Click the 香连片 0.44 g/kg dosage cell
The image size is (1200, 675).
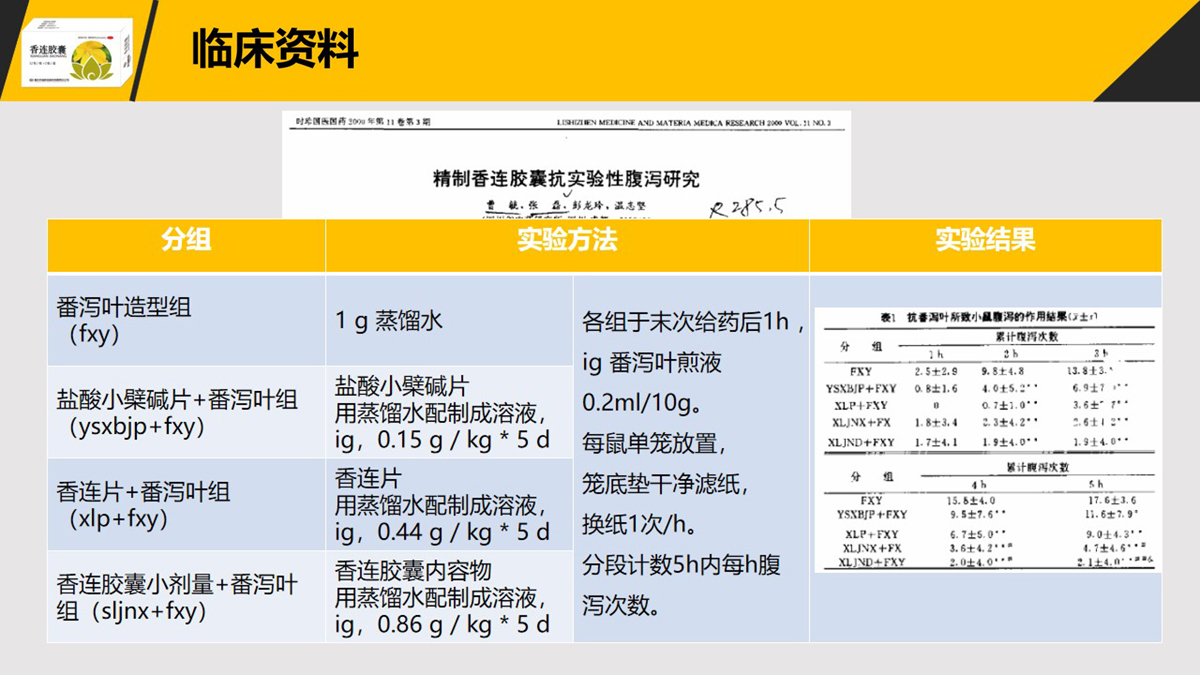[x=449, y=504]
